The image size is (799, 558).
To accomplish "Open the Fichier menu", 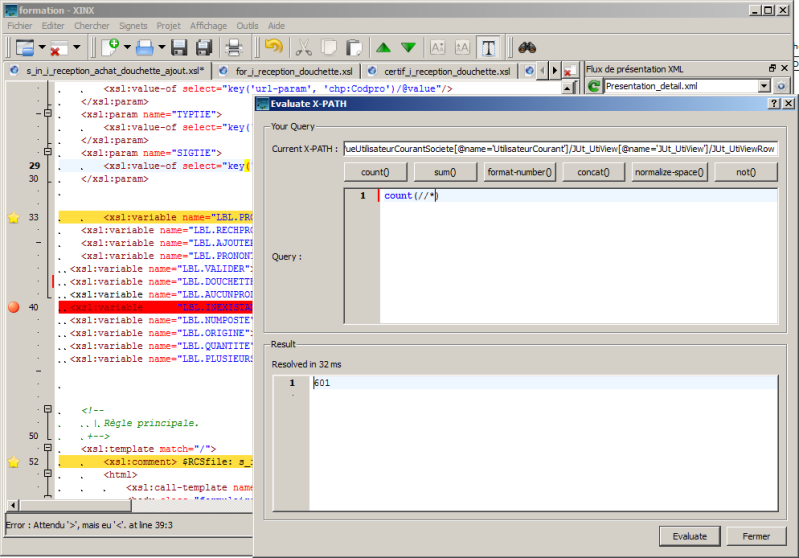I will [x=19, y=26].
